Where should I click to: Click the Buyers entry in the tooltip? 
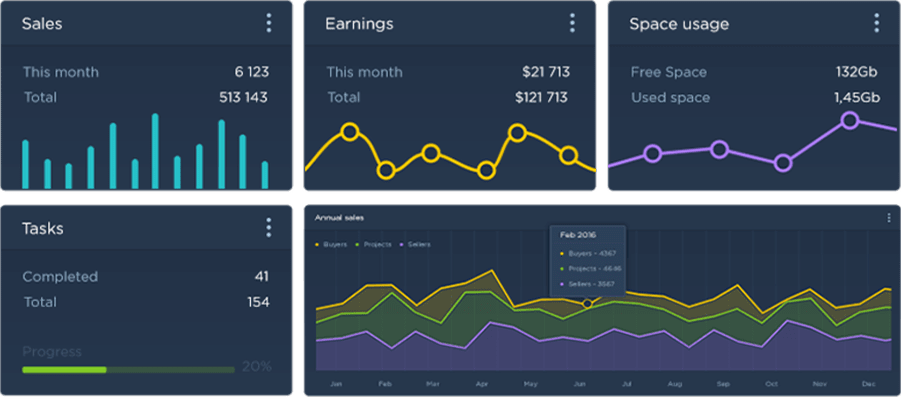[587, 253]
